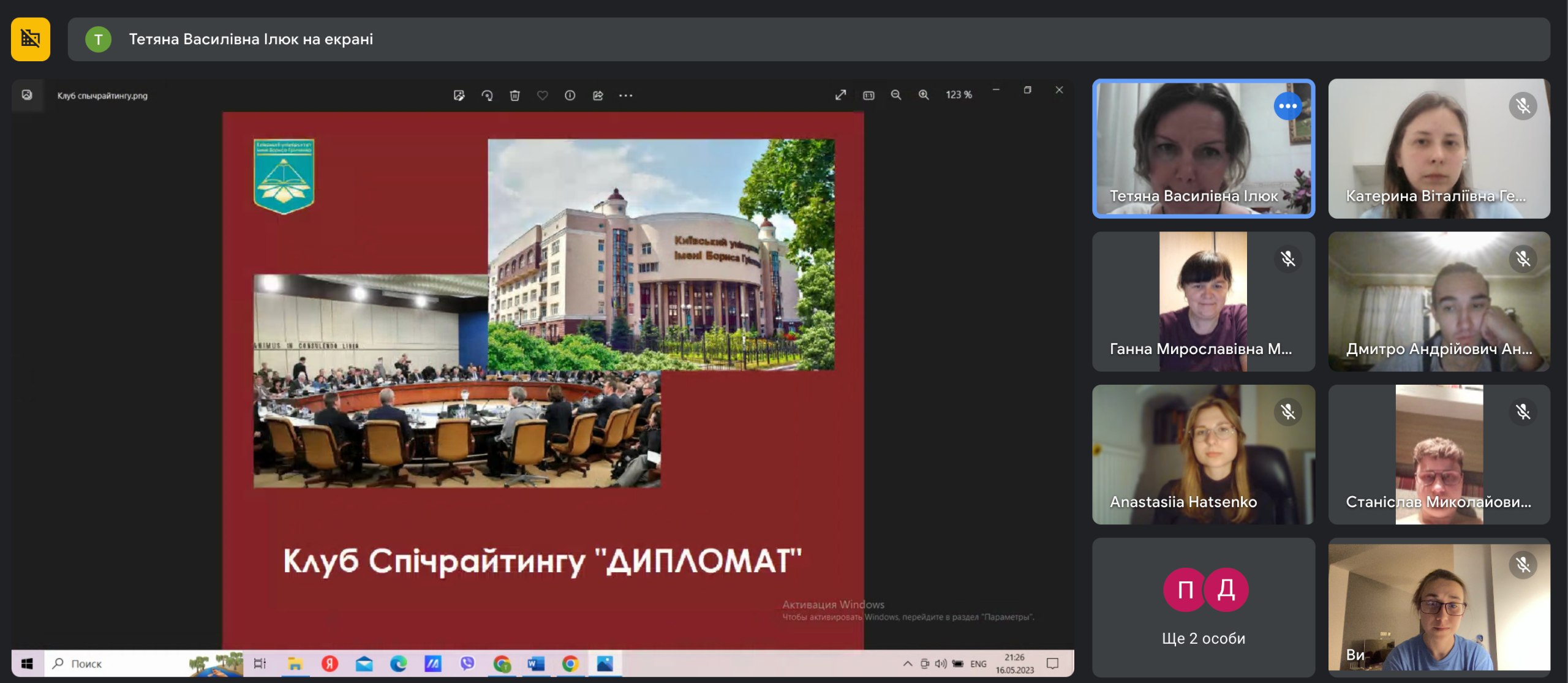Click the share icon in Photos toolbar
This screenshot has height=683, width=1568.
pos(598,96)
